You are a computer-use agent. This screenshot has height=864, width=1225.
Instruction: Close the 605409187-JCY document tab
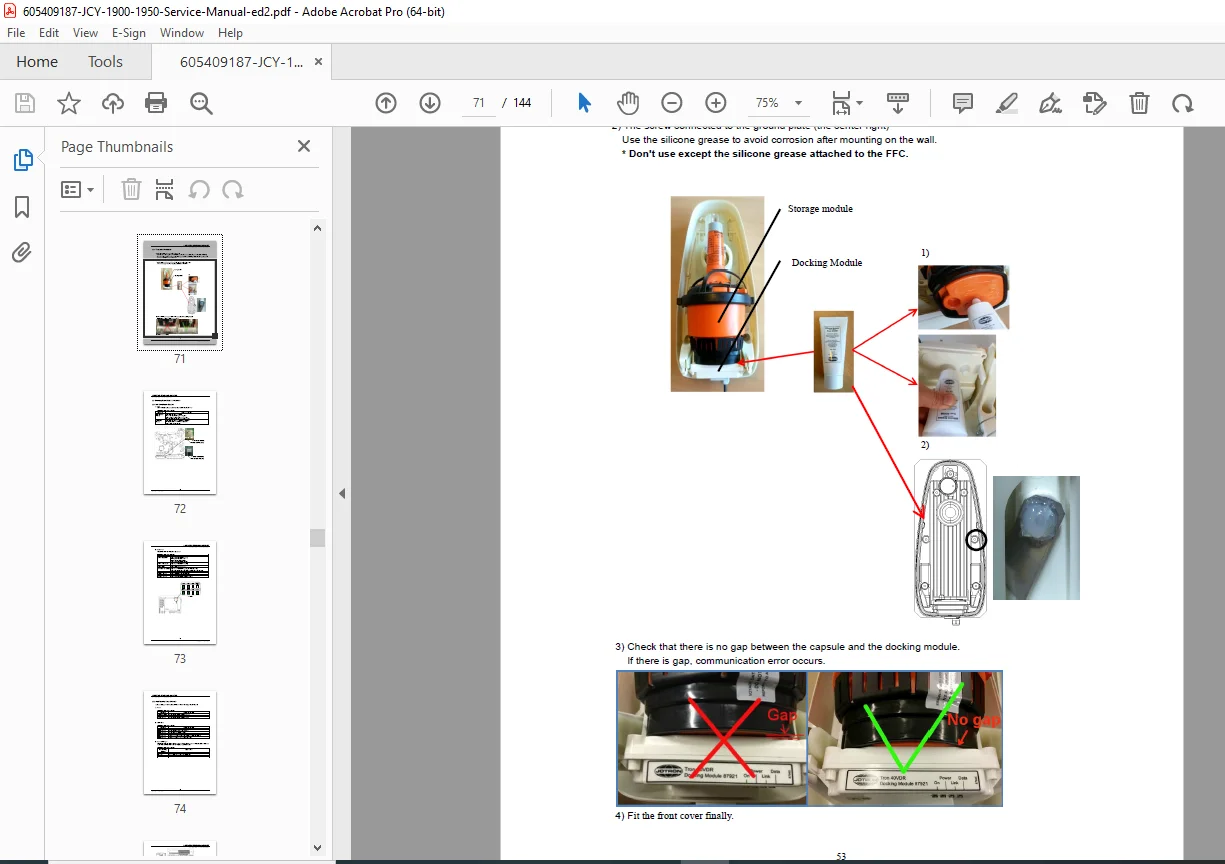pyautogui.click(x=319, y=62)
